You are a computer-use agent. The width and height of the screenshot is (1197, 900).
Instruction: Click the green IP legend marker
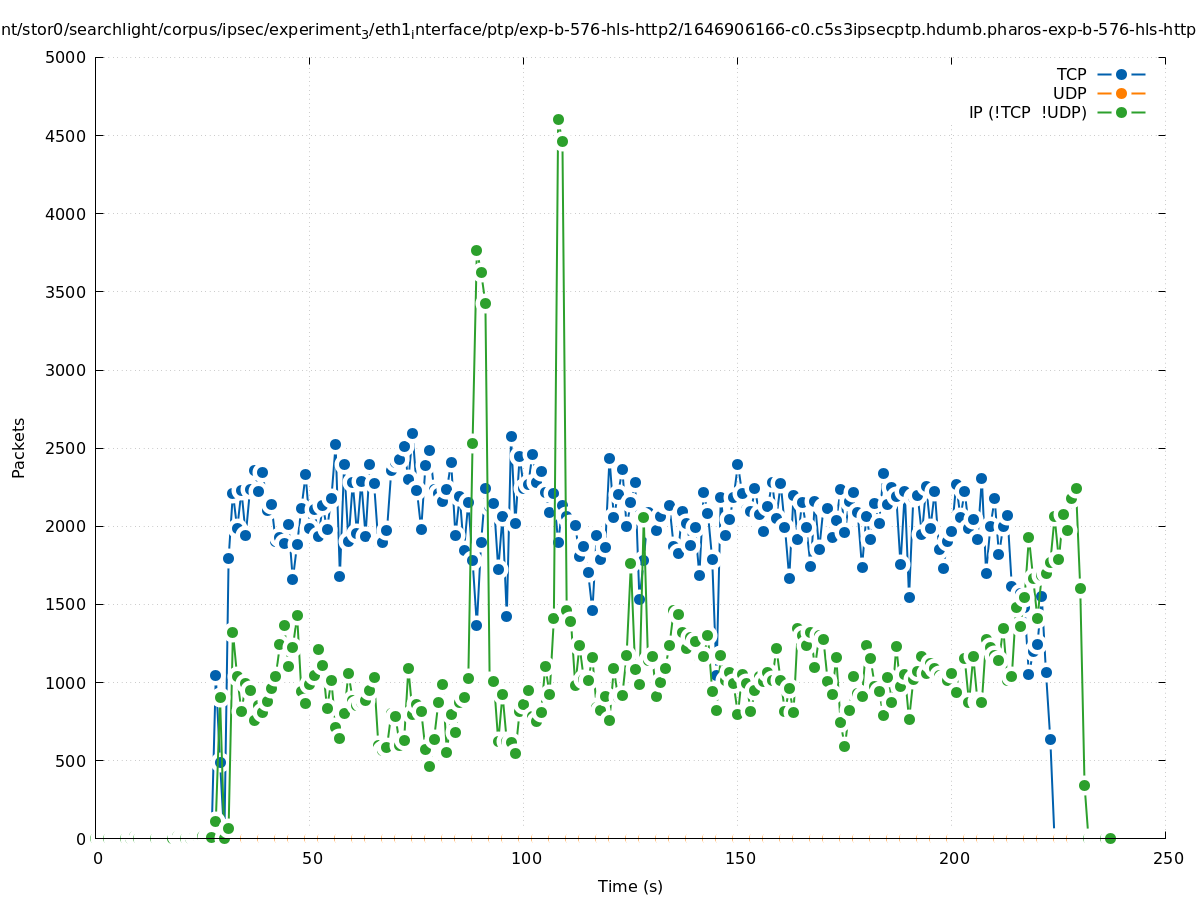coord(1121,112)
